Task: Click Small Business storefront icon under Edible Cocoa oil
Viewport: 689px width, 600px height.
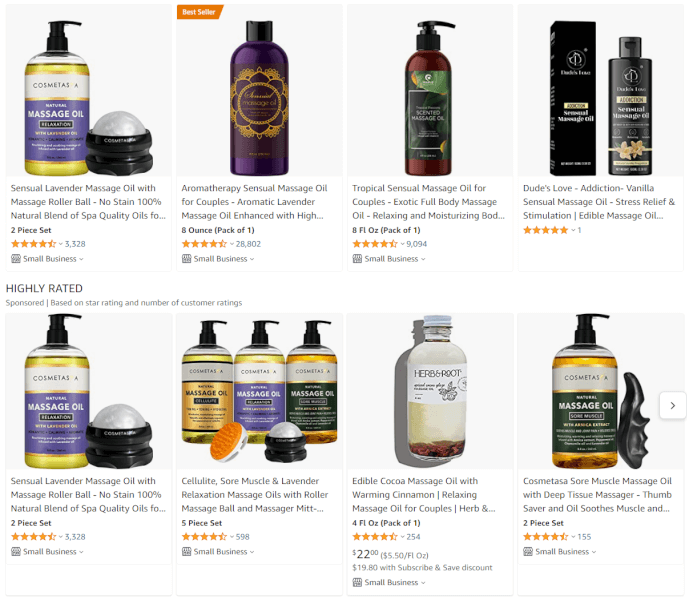Action: [357, 582]
